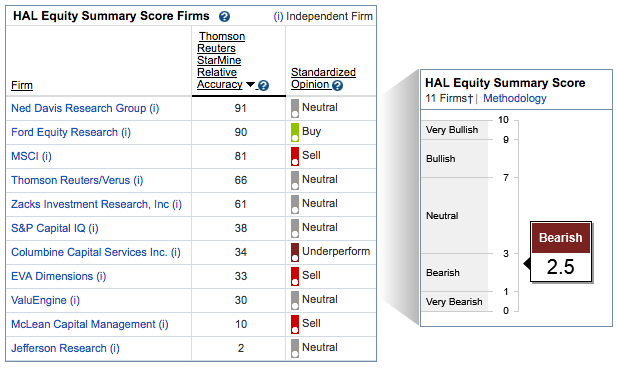This screenshot has height=369, width=617.
Task: Open Zacks Investment Research, Inc link
Action: pyautogui.click(x=96, y=204)
